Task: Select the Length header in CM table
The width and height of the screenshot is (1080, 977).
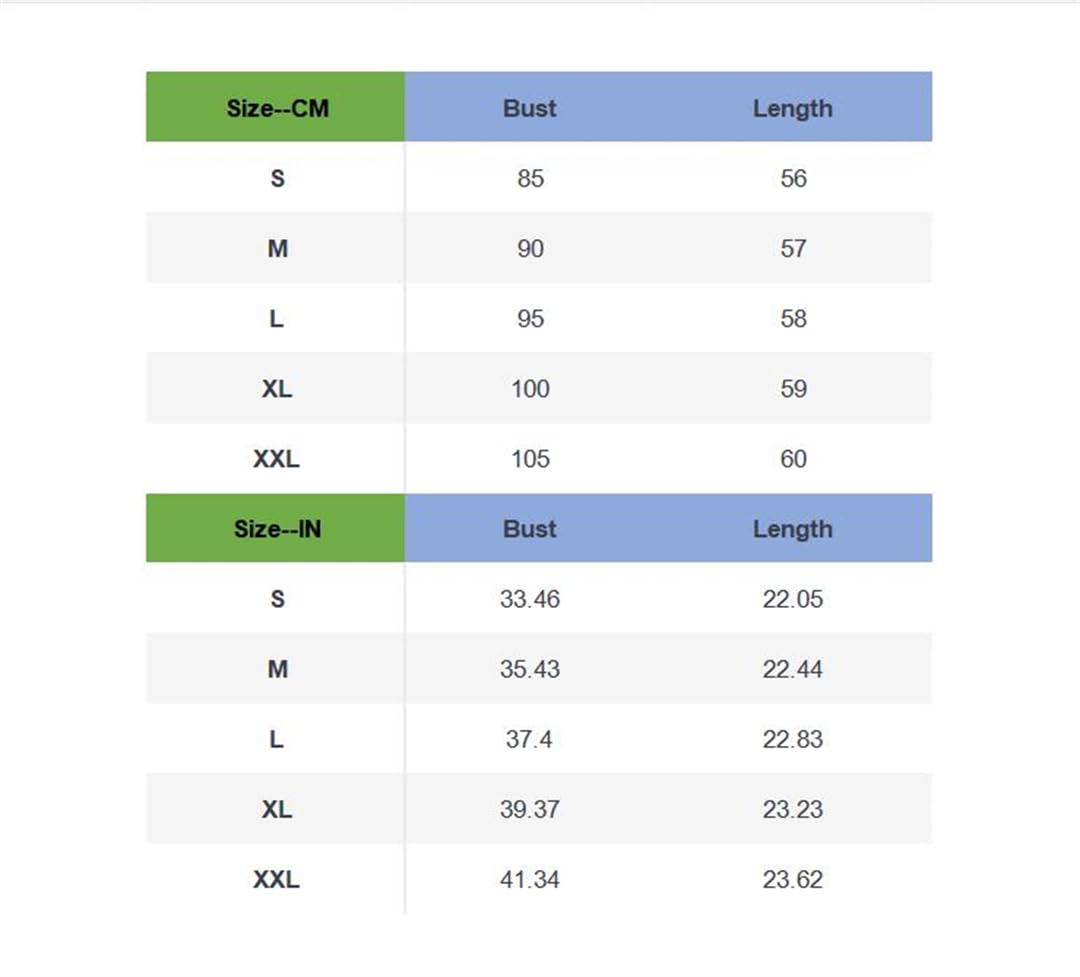Action: pos(793,109)
